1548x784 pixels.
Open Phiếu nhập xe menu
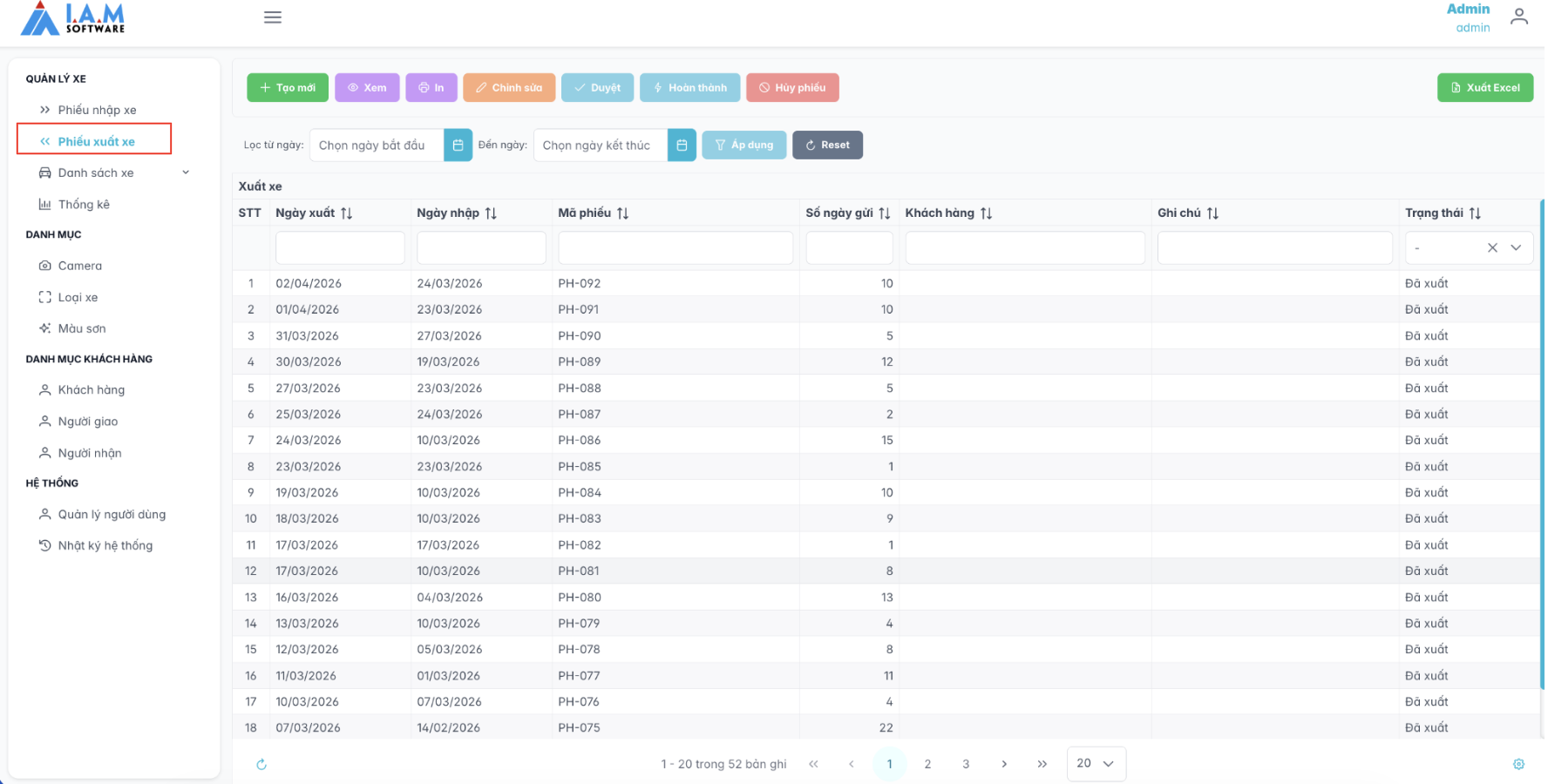coord(97,110)
